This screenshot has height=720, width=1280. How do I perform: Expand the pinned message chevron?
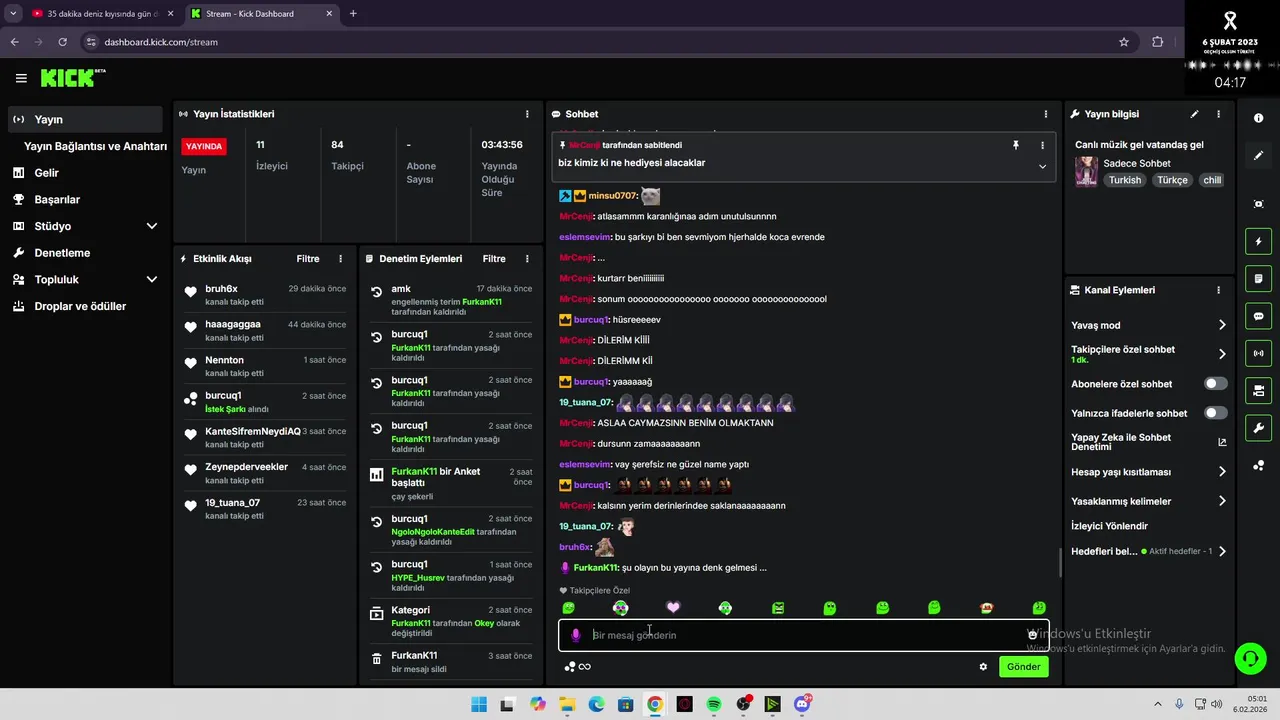1042,166
